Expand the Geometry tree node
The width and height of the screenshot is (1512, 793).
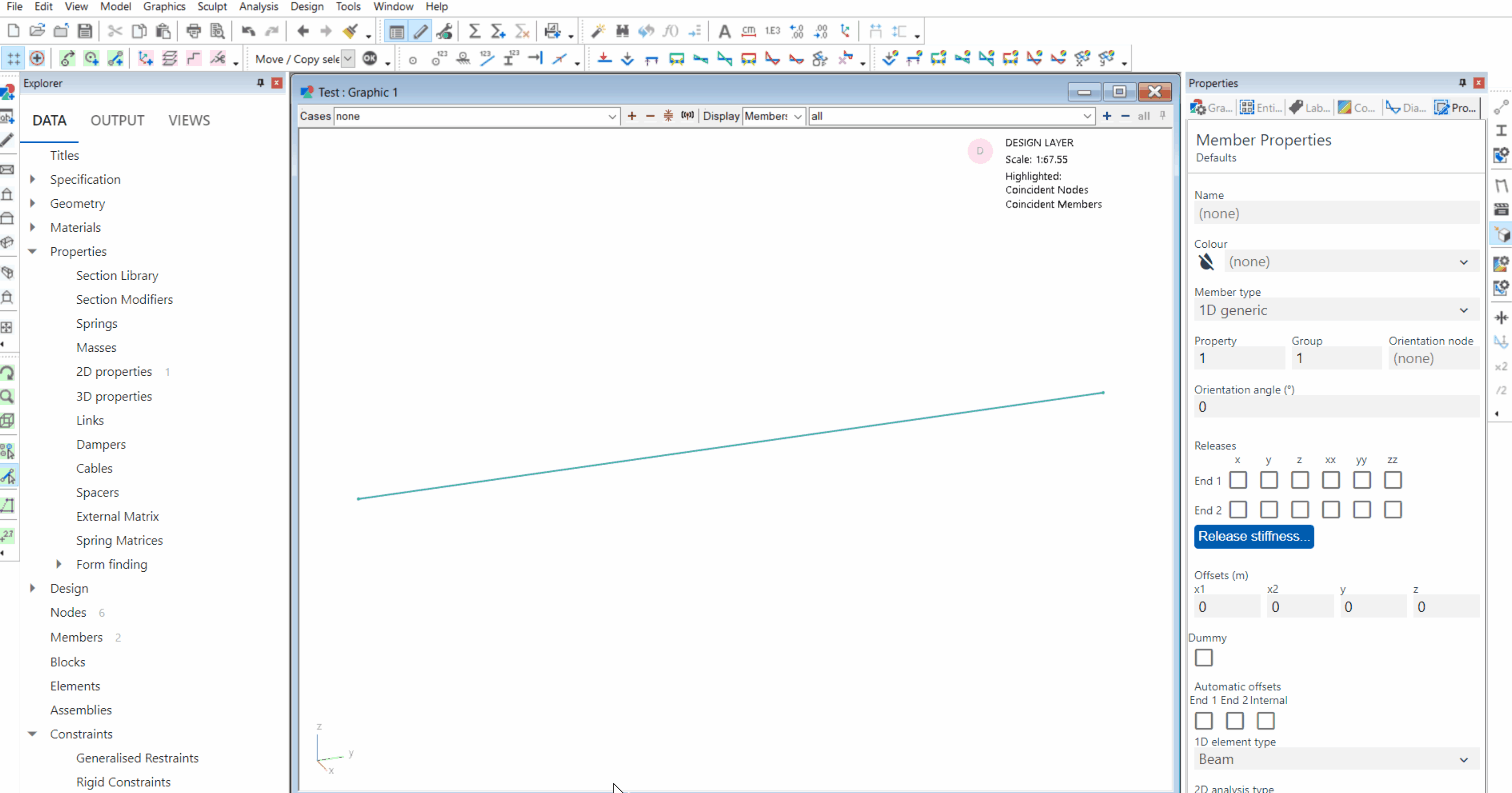[x=34, y=204]
